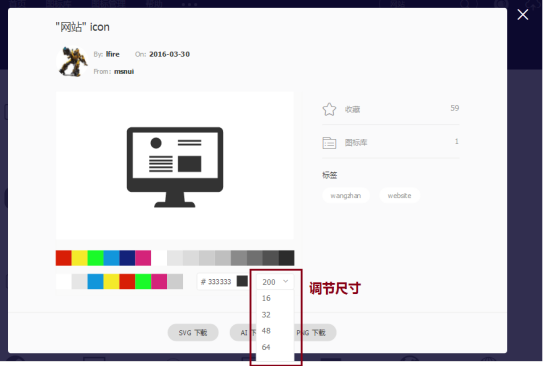554x367 pixels.
Task: Choose size 32 from dropdown list
Action: (266, 315)
